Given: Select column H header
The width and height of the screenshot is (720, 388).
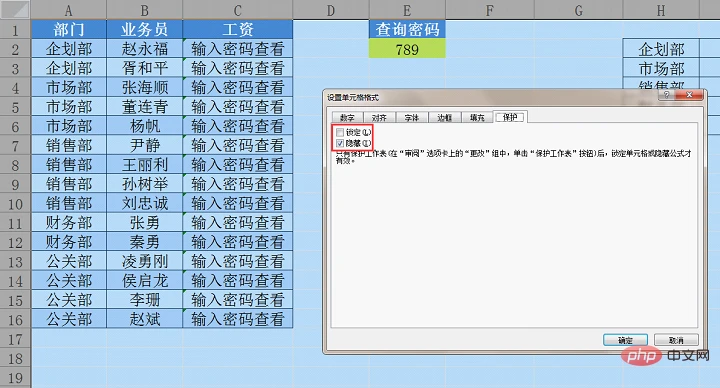Looking at the screenshot, I should 661,10.
